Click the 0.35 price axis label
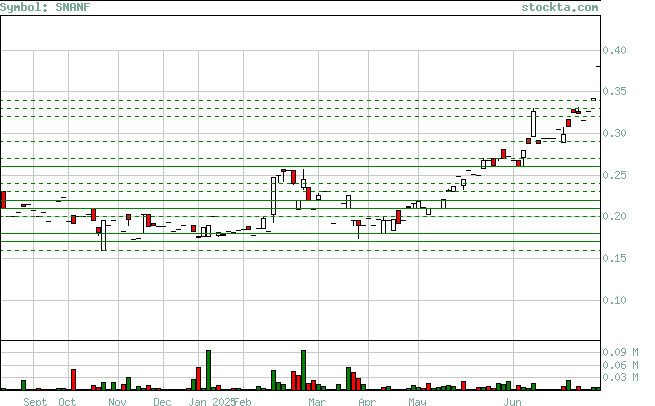The width and height of the screenshot is (655, 406). coord(614,91)
